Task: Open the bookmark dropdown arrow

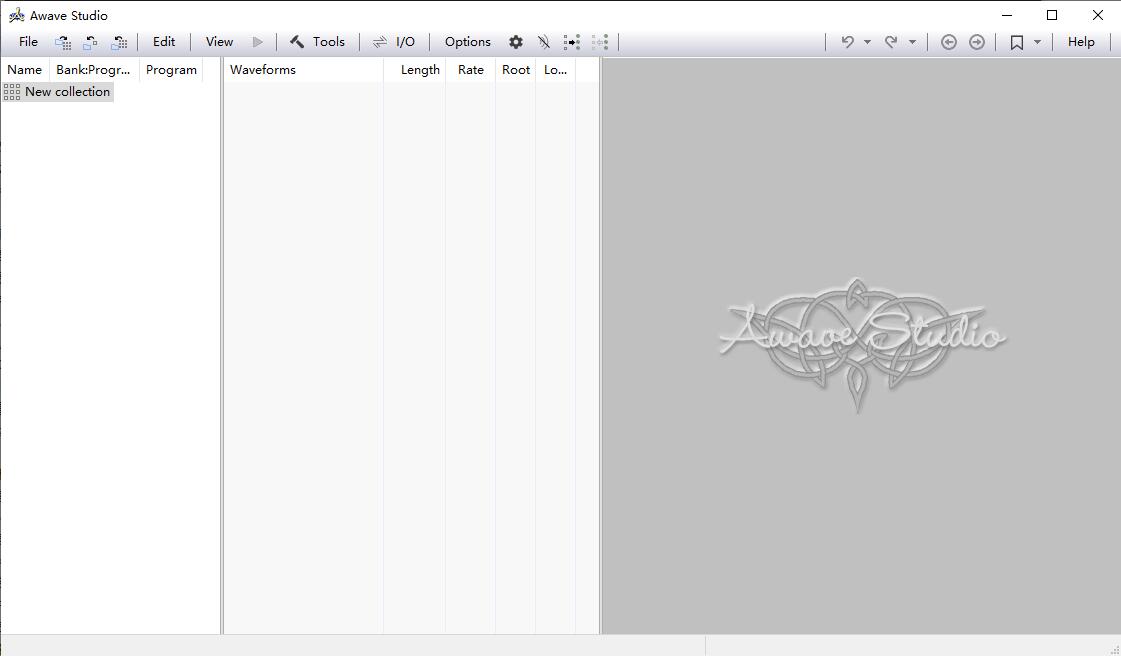Action: (1037, 42)
